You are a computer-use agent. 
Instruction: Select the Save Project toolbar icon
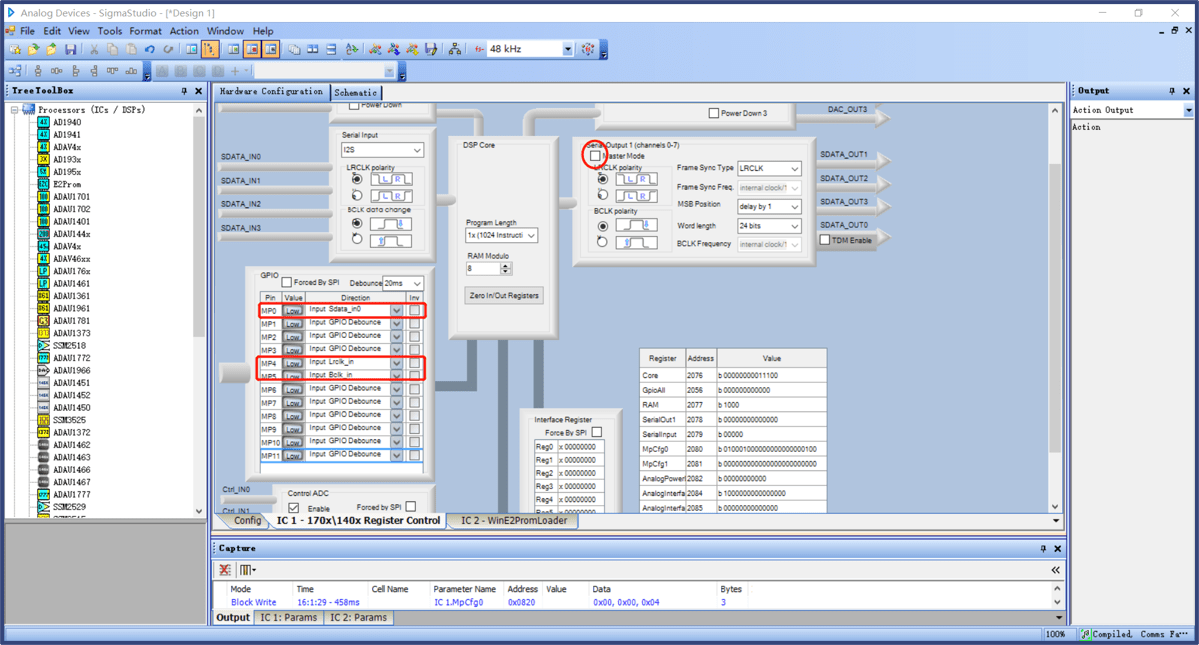(71, 48)
